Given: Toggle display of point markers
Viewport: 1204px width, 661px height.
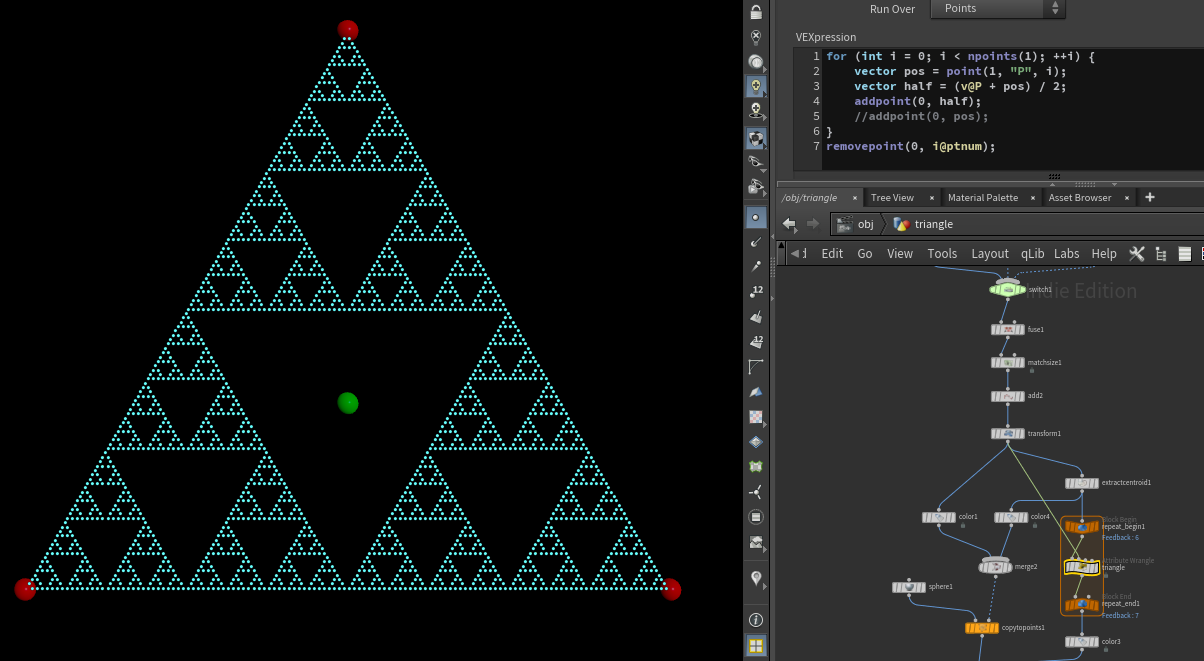Looking at the screenshot, I should coord(756,217).
